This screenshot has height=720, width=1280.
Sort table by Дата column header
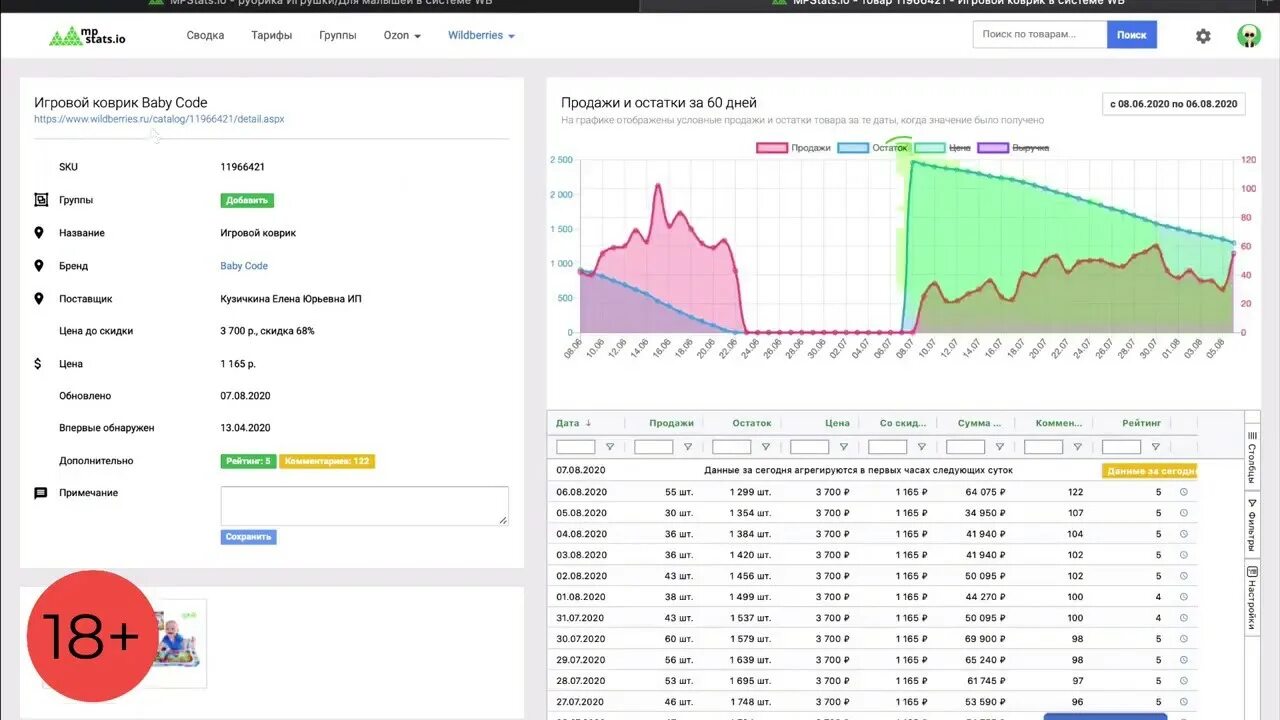click(574, 423)
